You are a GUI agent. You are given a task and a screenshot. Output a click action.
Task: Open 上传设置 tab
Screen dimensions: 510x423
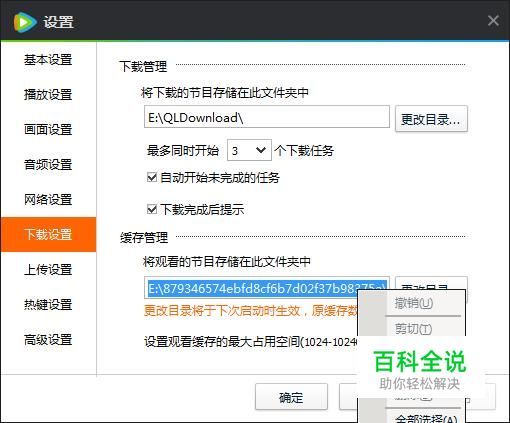pyautogui.click(x=48, y=269)
